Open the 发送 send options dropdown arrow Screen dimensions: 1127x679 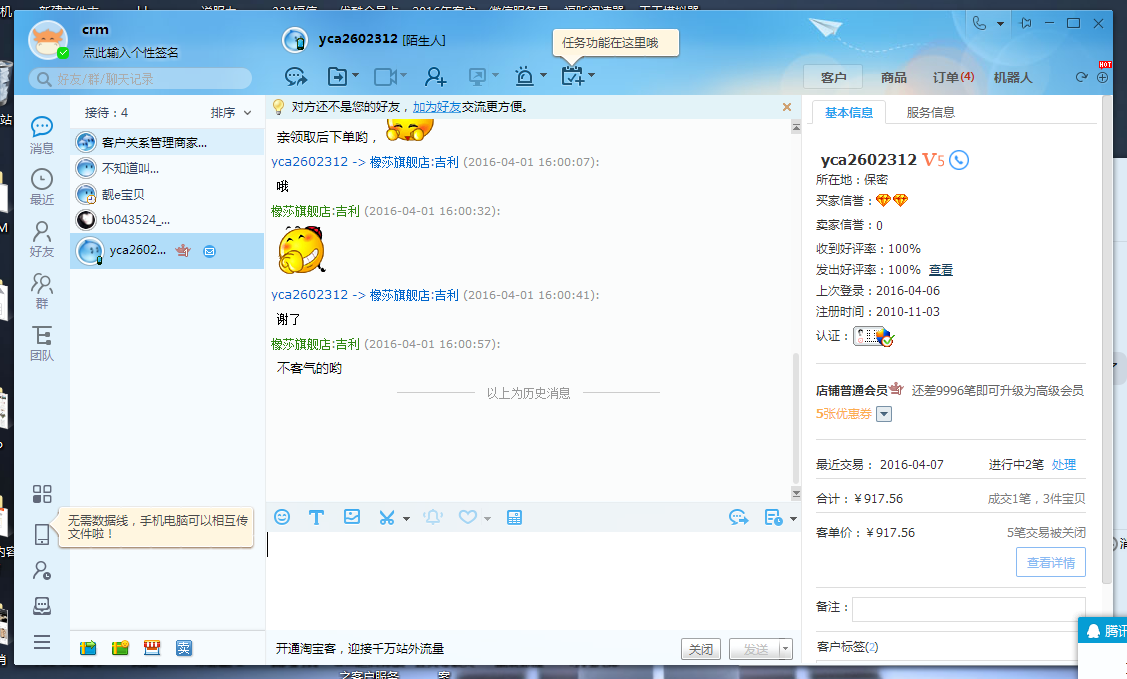click(x=786, y=649)
